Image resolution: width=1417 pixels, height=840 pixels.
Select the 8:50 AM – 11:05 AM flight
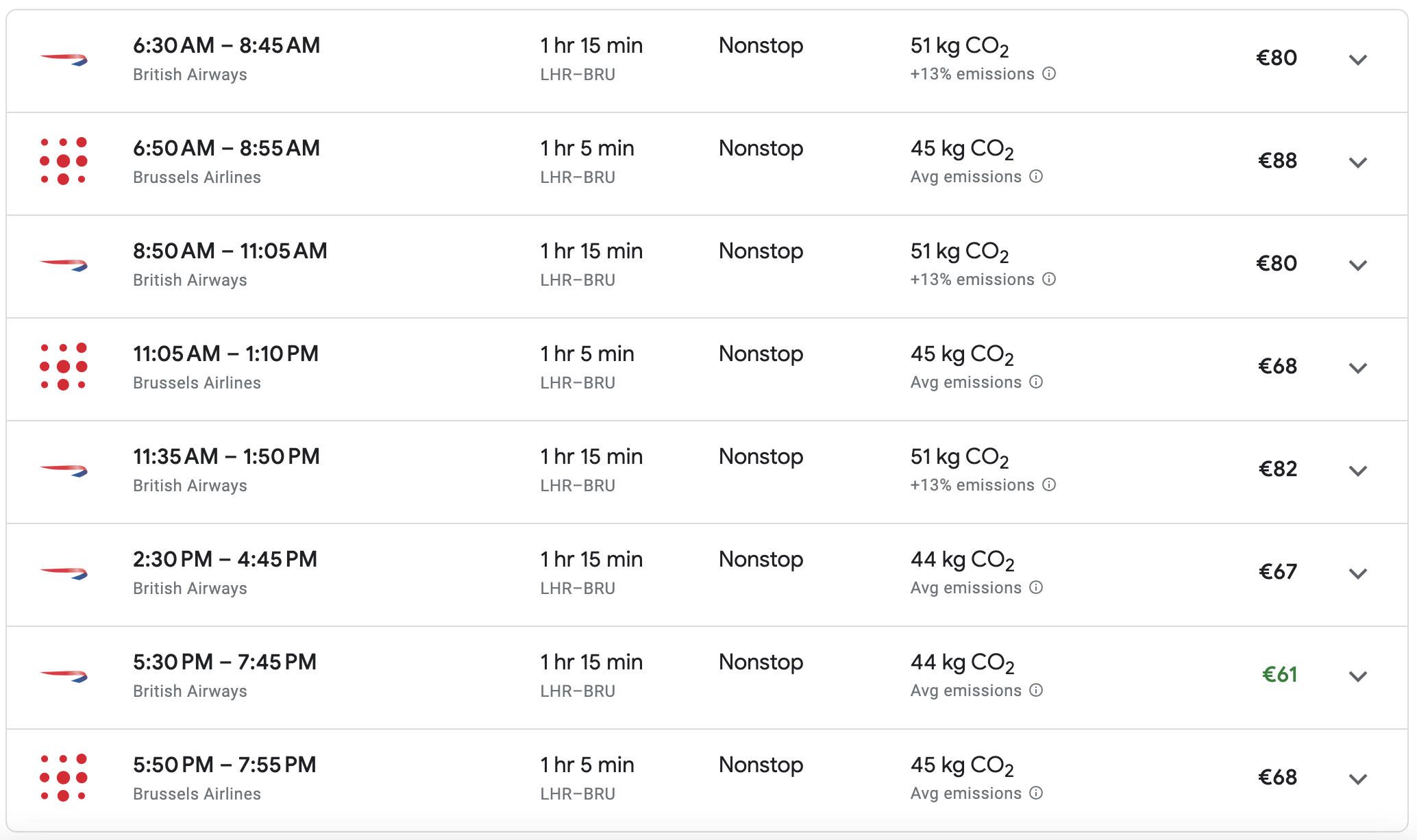tap(230, 251)
